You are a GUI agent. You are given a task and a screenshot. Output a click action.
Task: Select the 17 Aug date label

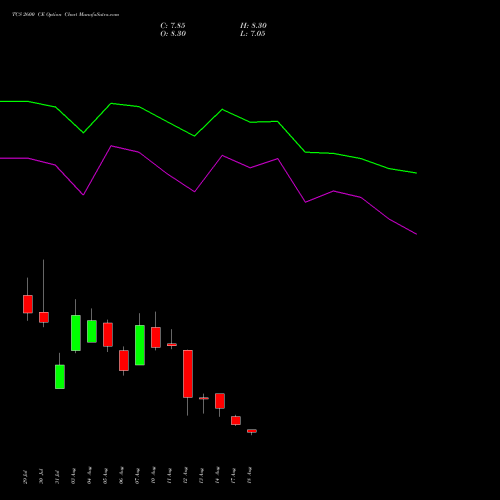click(x=234, y=476)
